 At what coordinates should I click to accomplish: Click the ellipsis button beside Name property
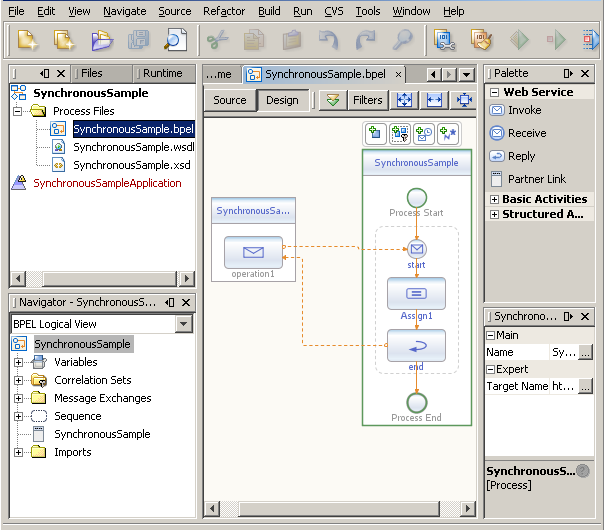pos(586,352)
